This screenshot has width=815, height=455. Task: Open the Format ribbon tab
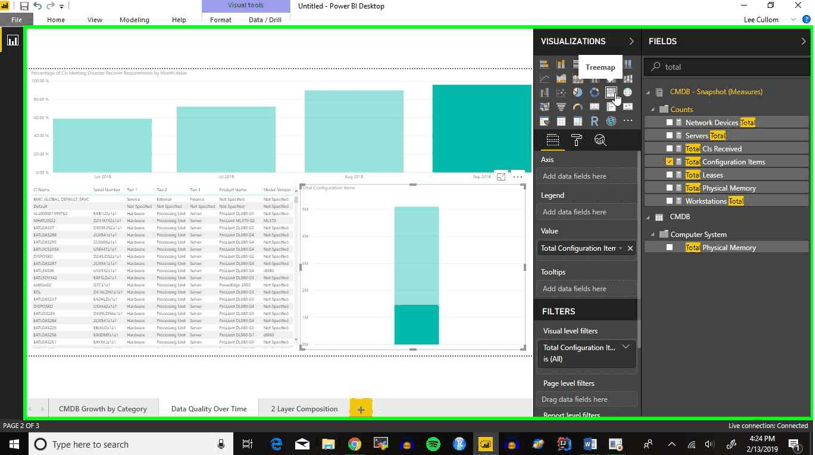pos(220,20)
